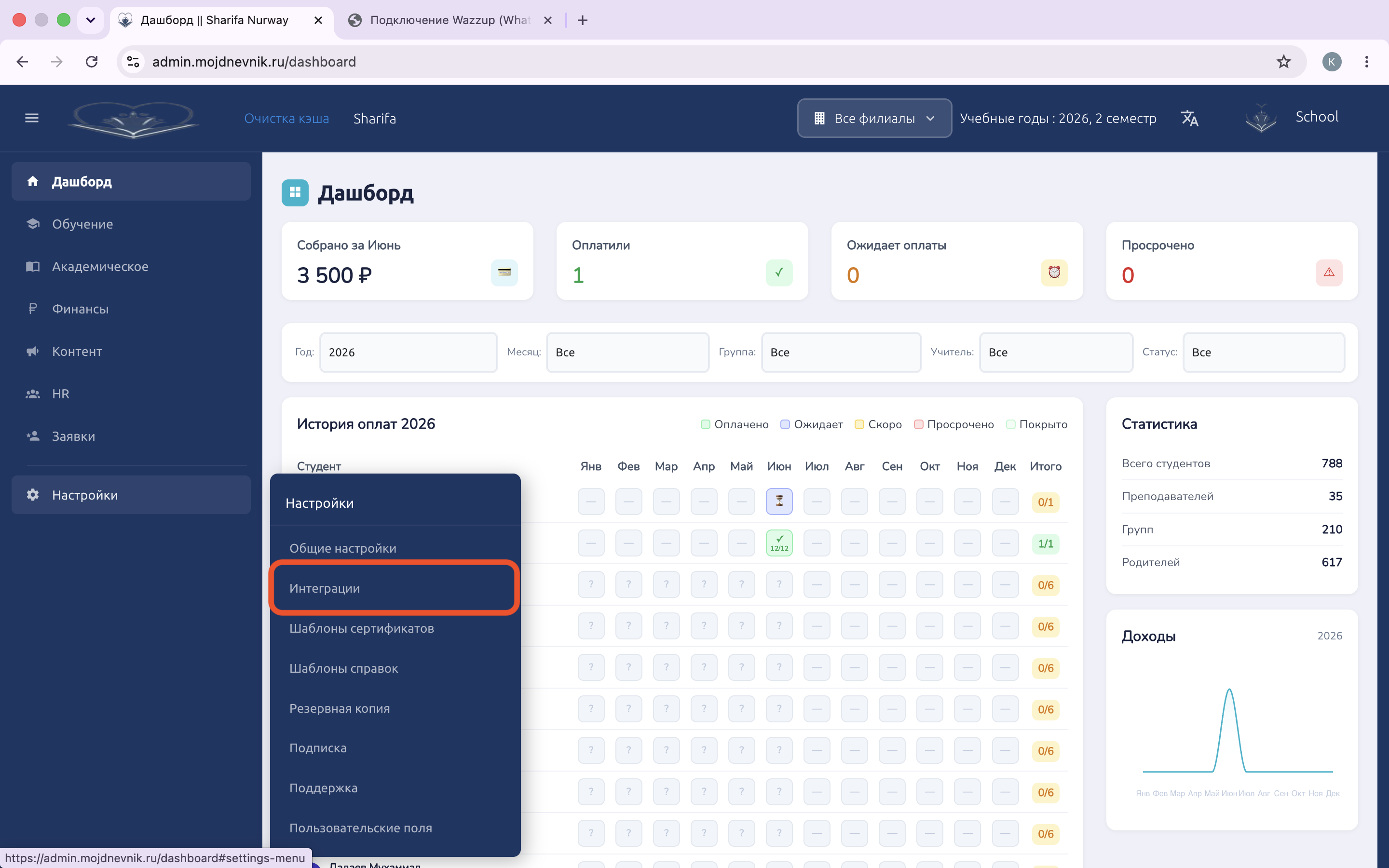Click the Покрыто legend marker
The height and width of the screenshot is (868, 1389).
point(1011,424)
